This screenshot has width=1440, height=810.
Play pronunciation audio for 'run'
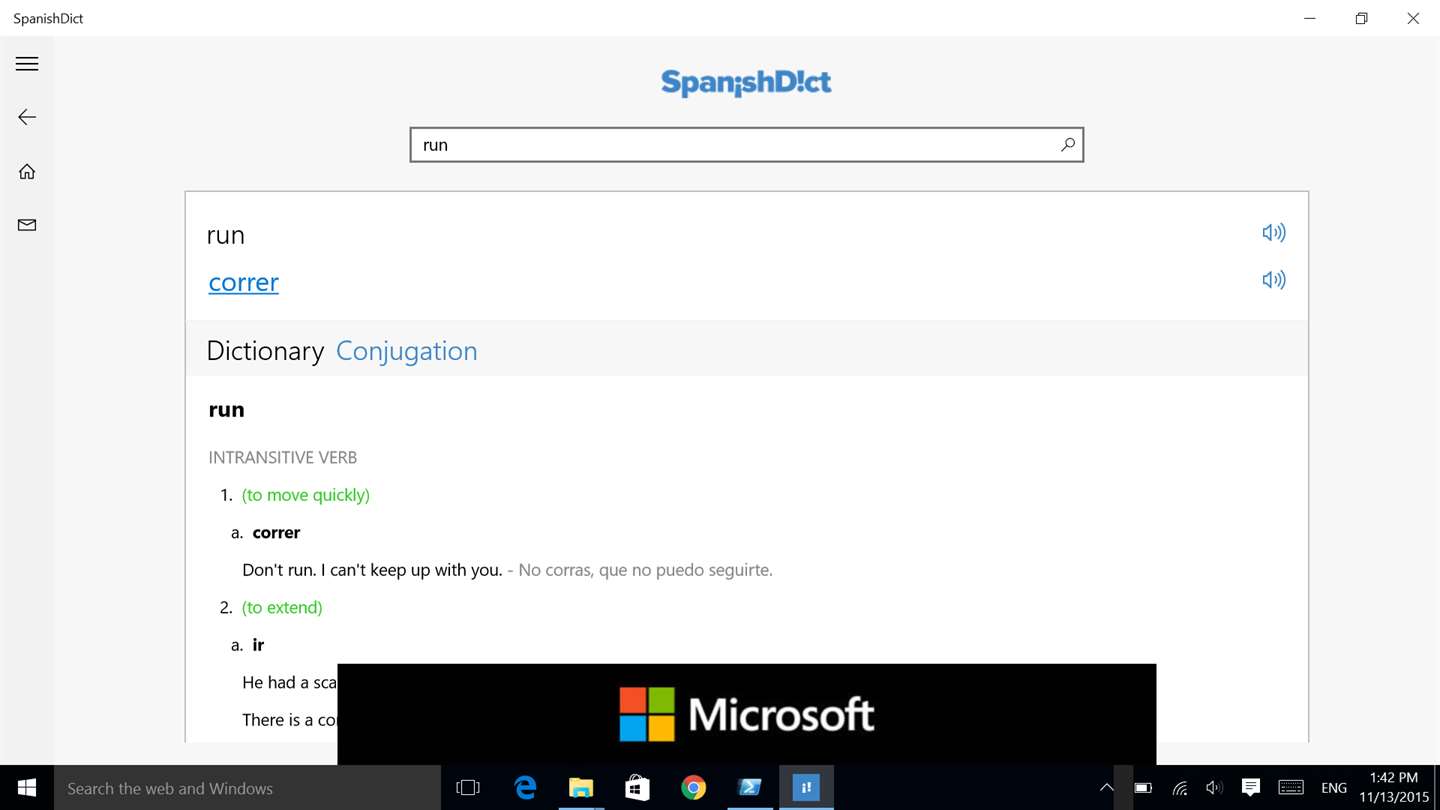coord(1273,233)
